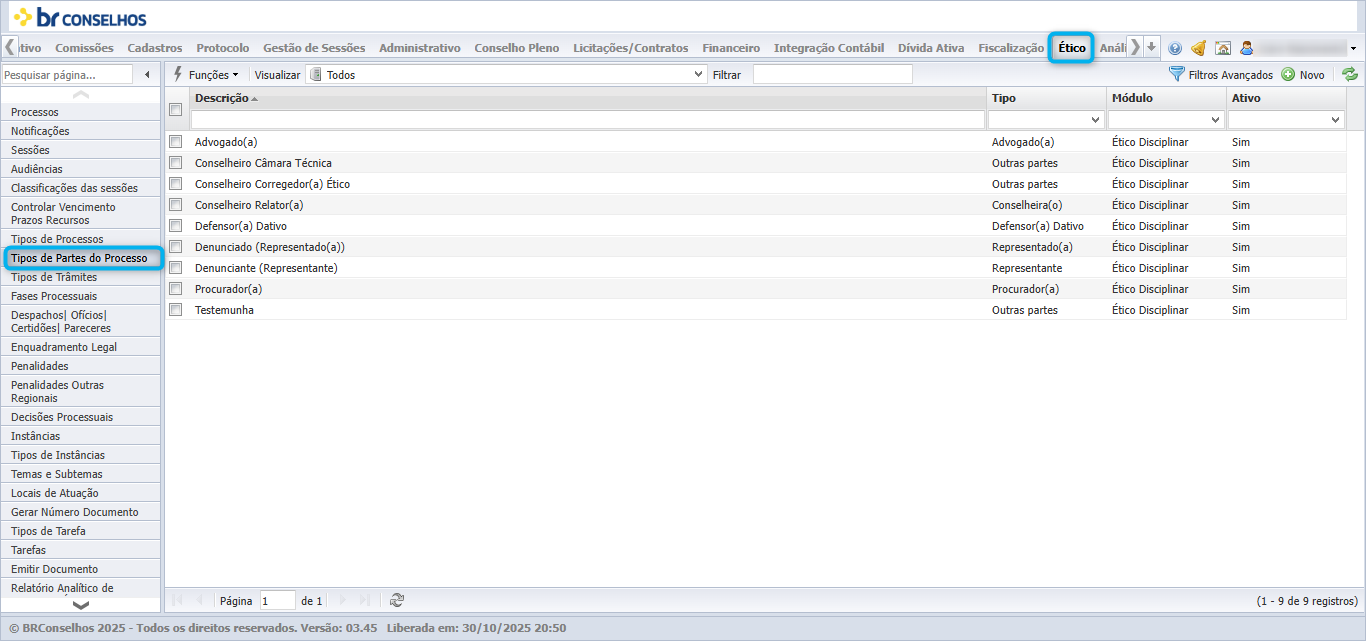Screen dimensions: 1366x641
Task: Click the user profile avatar icon
Action: coord(1247,48)
